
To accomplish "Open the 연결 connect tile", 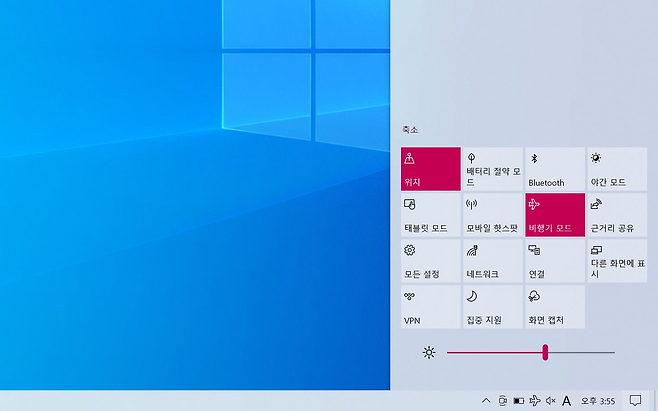I will (x=554, y=260).
